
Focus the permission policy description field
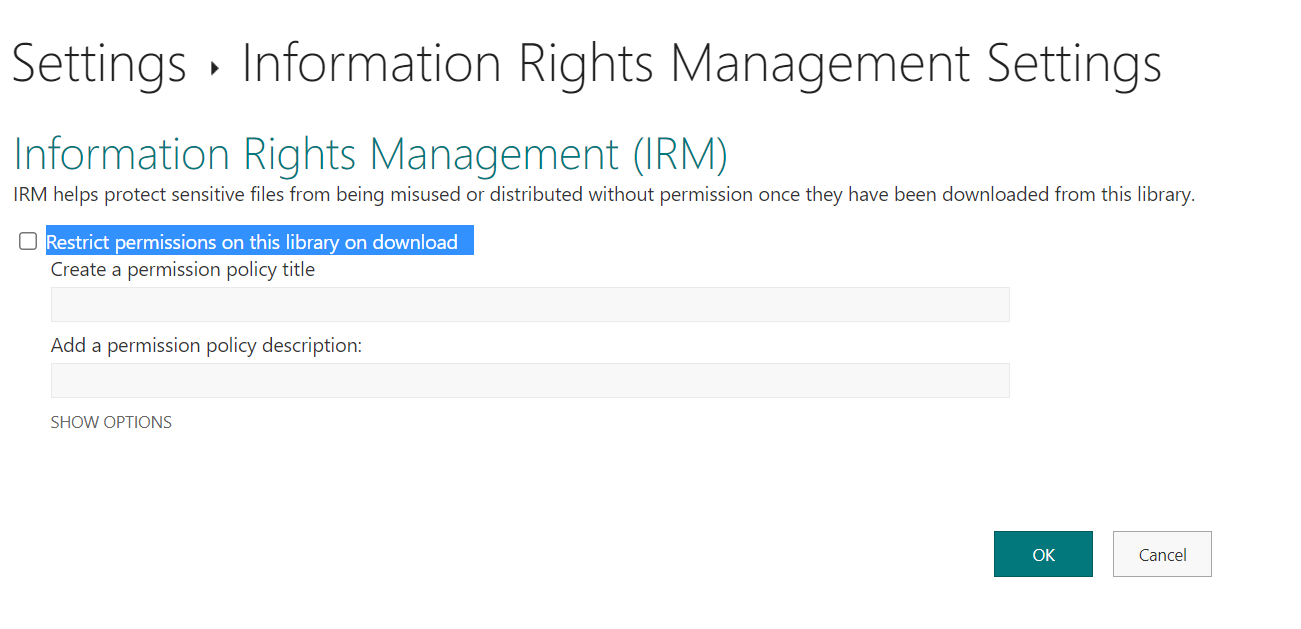point(530,380)
